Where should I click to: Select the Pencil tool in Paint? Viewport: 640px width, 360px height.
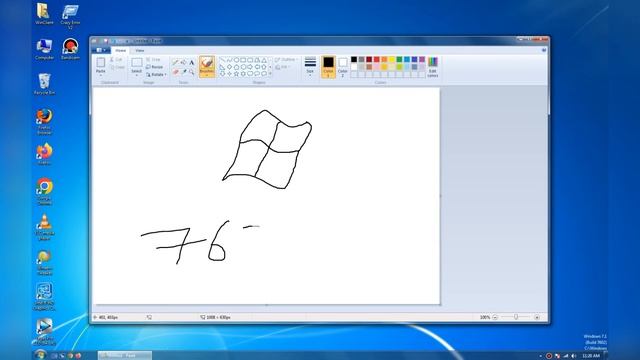click(x=176, y=62)
